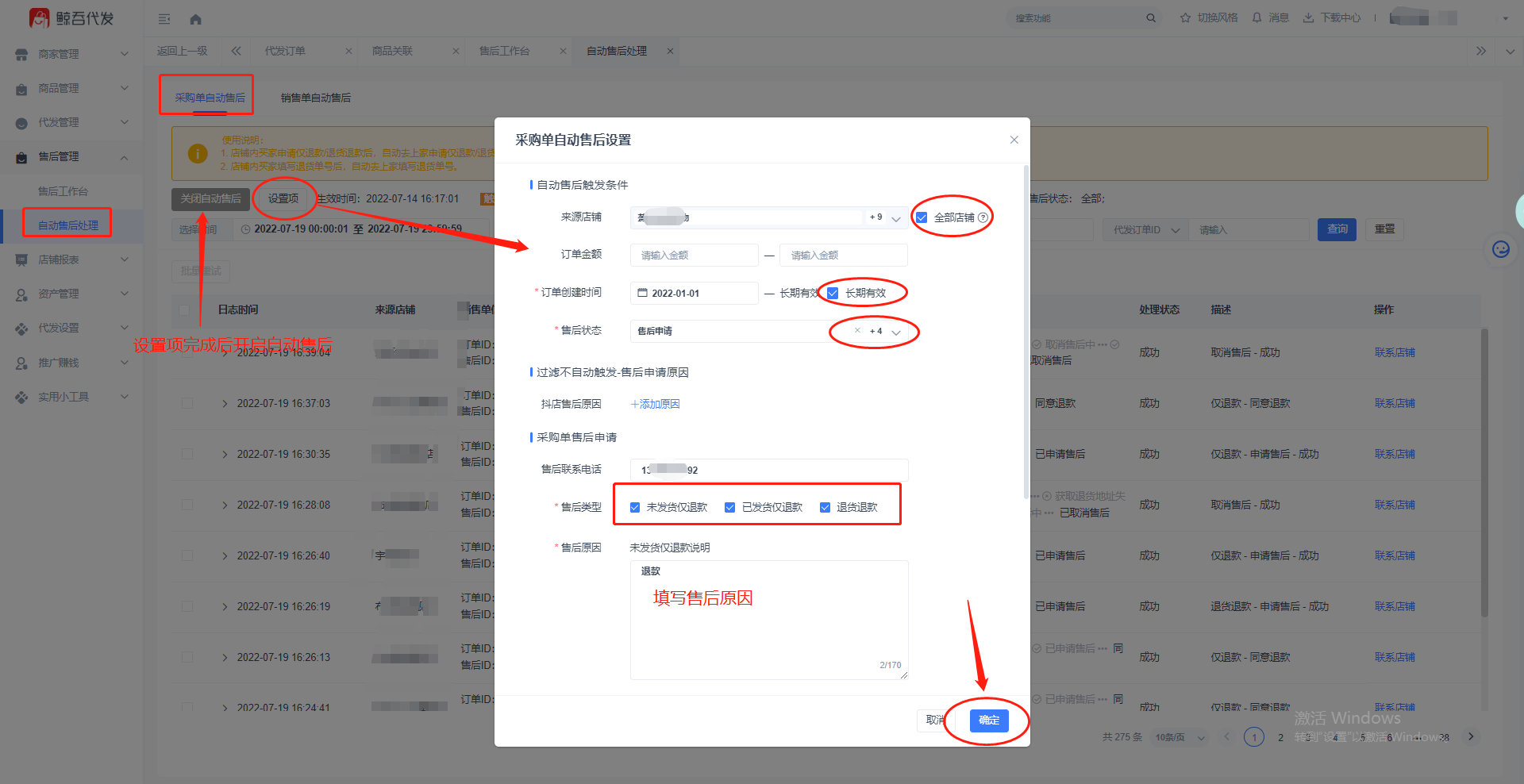Open 消息 notifications bell
The height and width of the screenshot is (784, 1524).
click(x=1257, y=17)
